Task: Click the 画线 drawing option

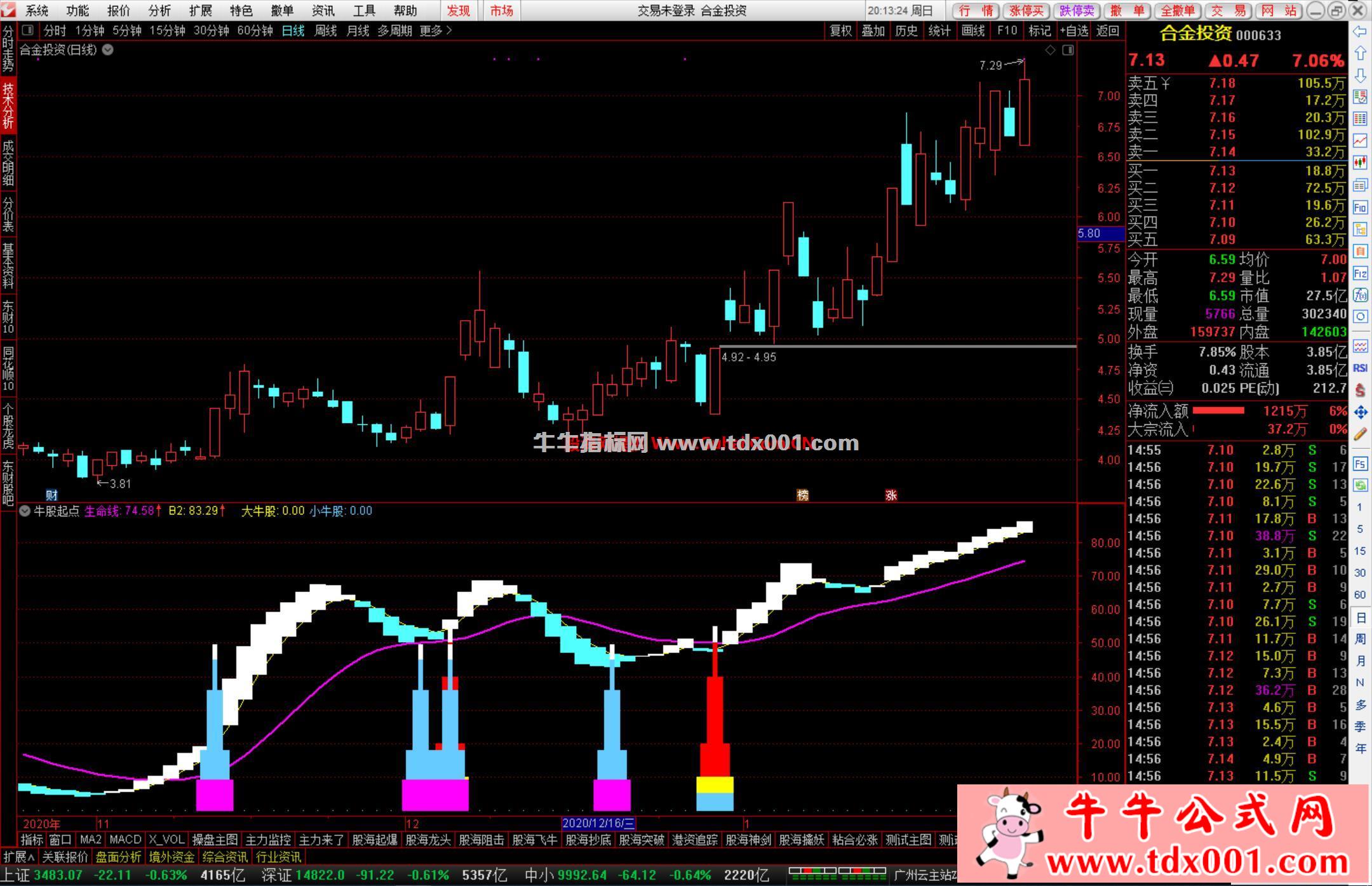Action: pos(972,30)
